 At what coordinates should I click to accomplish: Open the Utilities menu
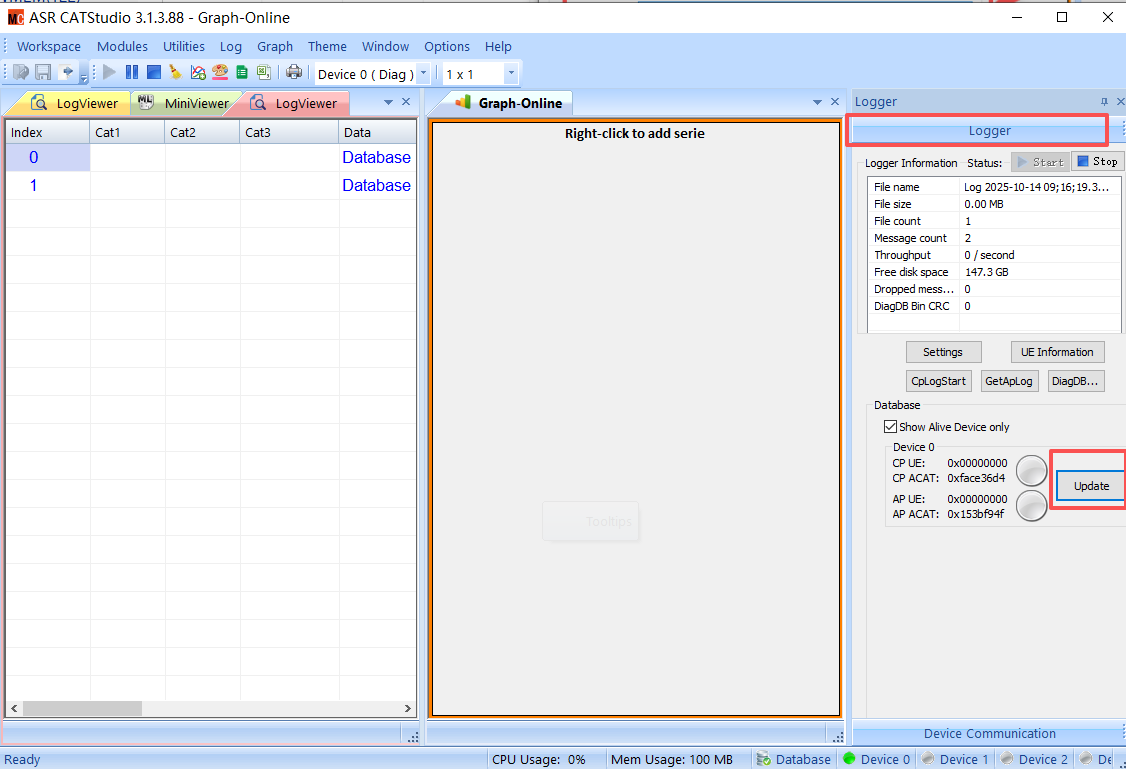tap(184, 47)
